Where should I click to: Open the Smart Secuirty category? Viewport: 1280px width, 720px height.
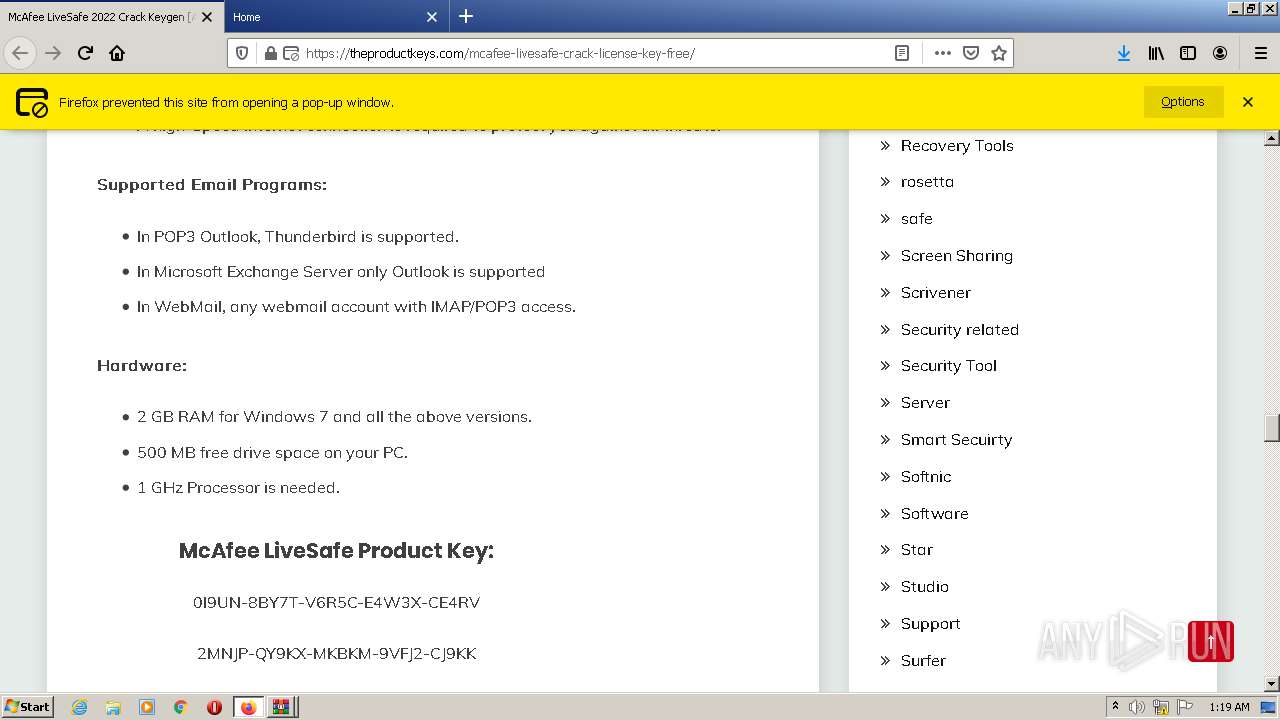coord(956,440)
